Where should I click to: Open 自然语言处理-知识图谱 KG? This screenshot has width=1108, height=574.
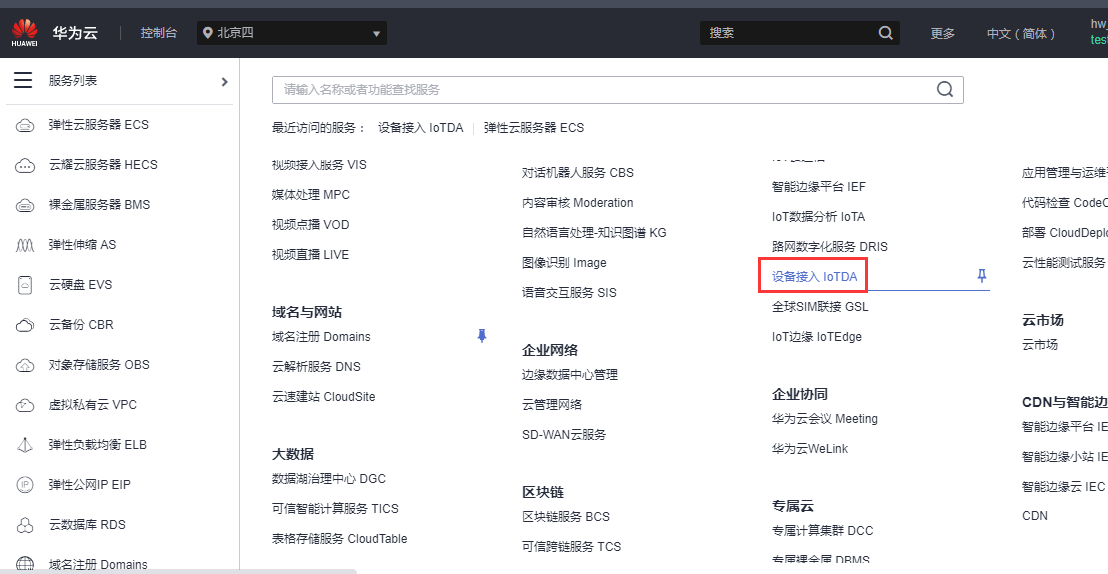[594, 233]
